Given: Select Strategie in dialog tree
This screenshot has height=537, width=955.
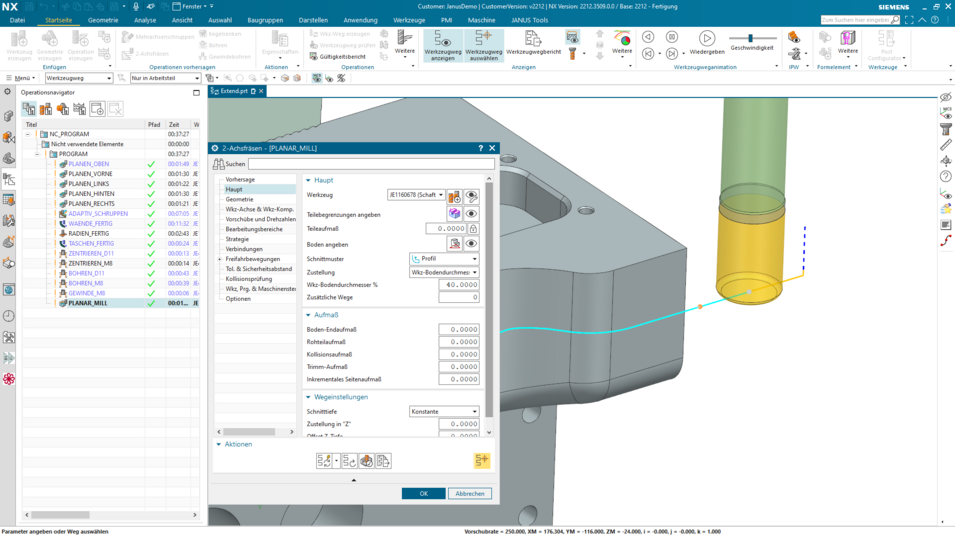Looking at the screenshot, I should coord(237,239).
